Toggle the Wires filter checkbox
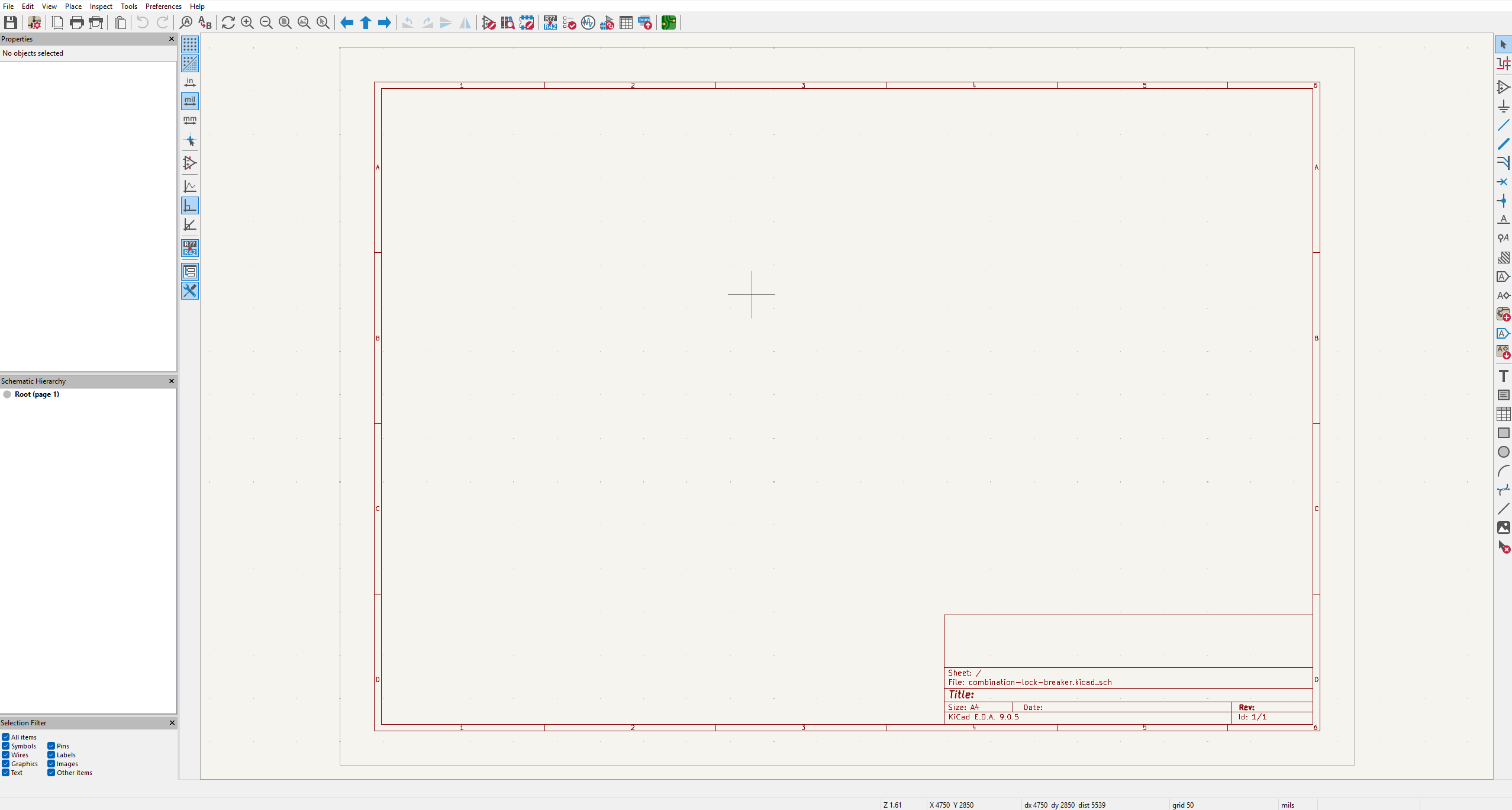1512x810 pixels. [x=6, y=755]
